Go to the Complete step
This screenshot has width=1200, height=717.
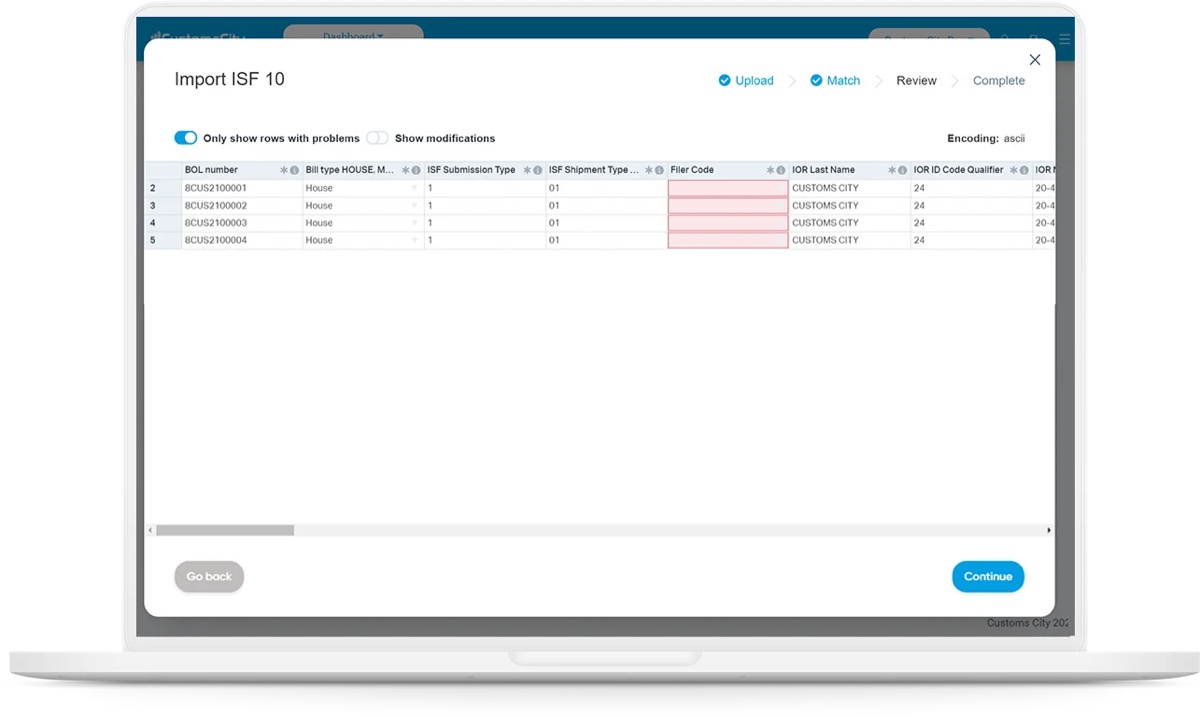pyautogui.click(x=999, y=81)
